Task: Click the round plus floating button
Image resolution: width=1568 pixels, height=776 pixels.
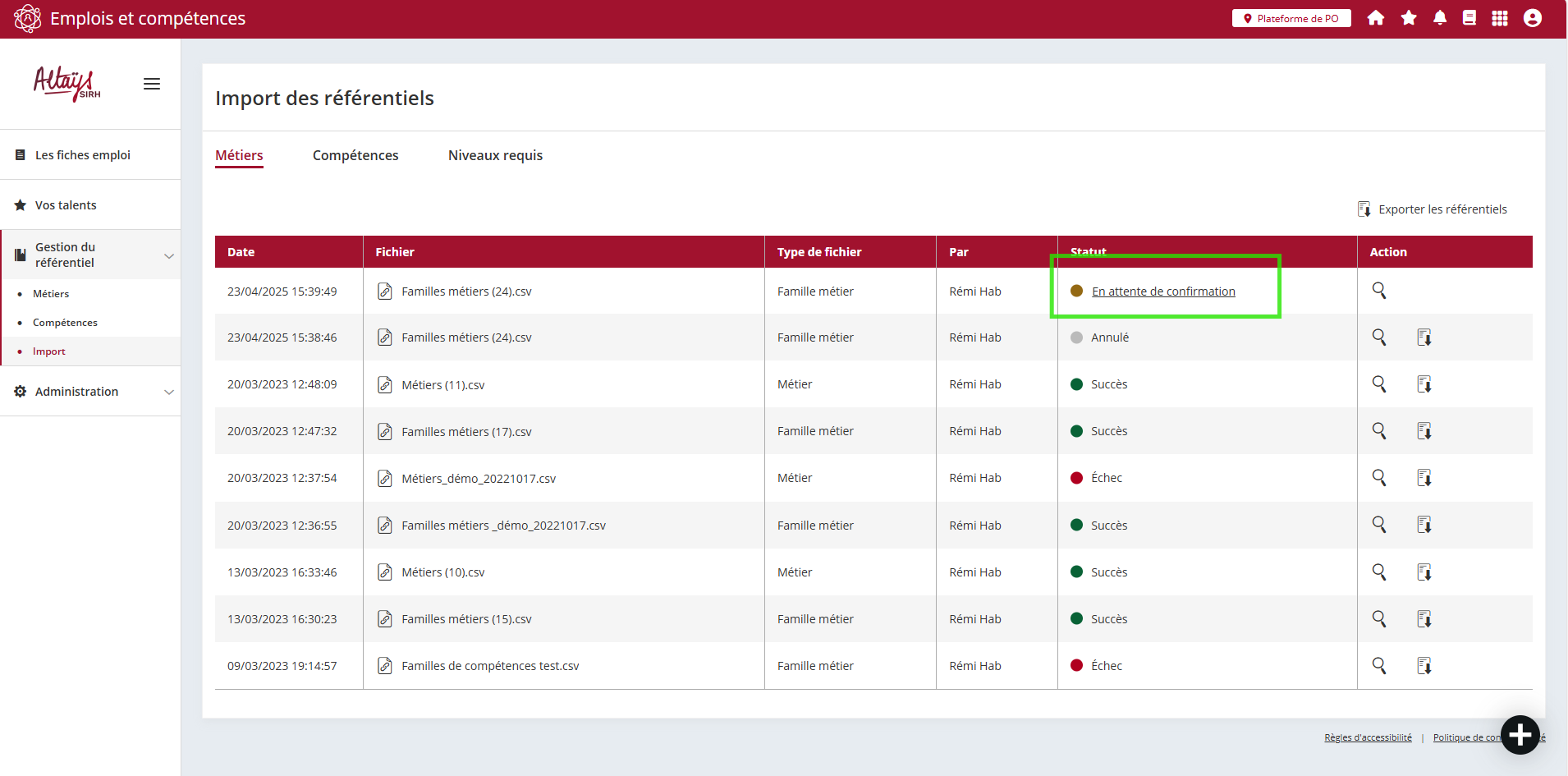Action: [1520, 734]
